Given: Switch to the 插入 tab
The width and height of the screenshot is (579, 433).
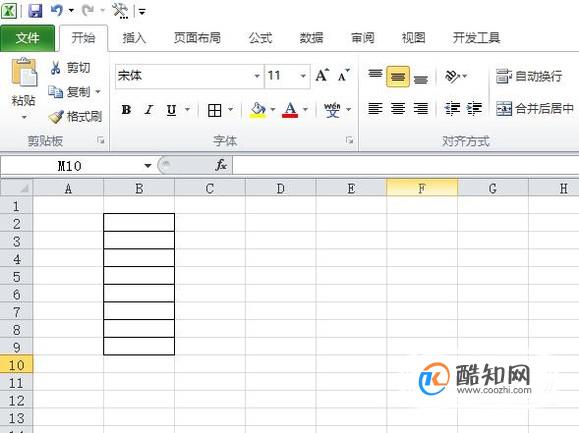Looking at the screenshot, I should pyautogui.click(x=134, y=38).
